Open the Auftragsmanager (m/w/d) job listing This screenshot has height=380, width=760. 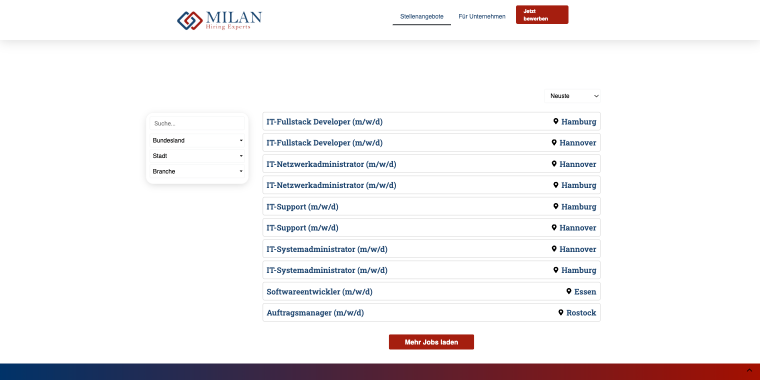431,313
